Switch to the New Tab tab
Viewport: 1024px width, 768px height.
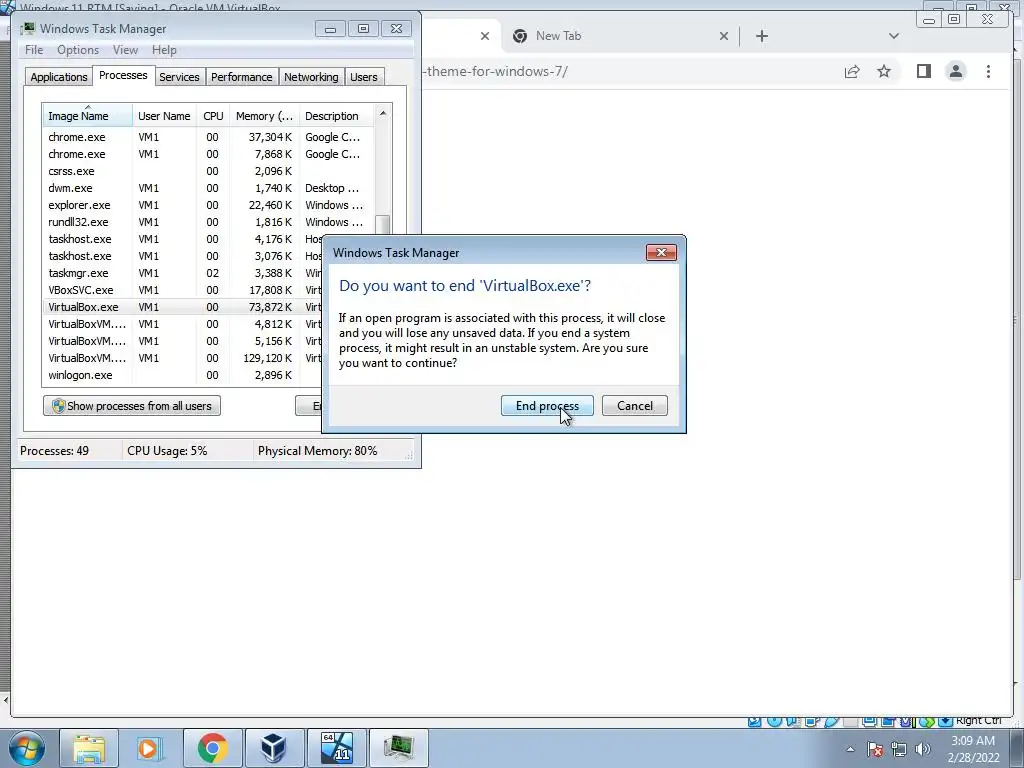point(619,36)
